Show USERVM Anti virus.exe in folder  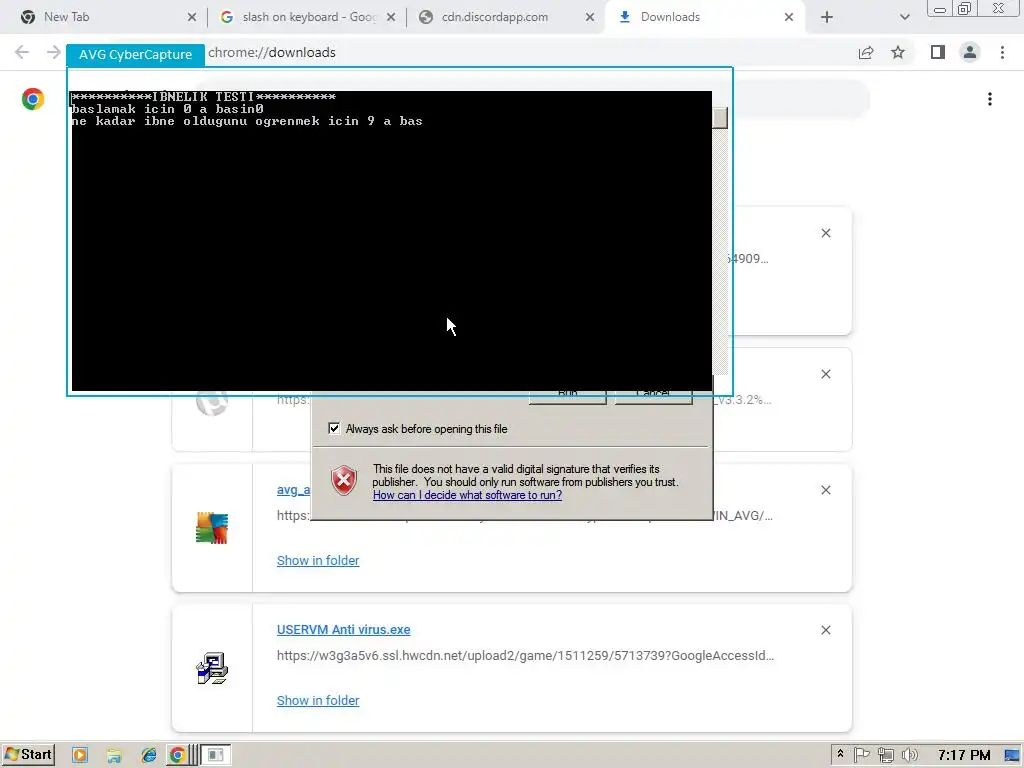click(318, 700)
